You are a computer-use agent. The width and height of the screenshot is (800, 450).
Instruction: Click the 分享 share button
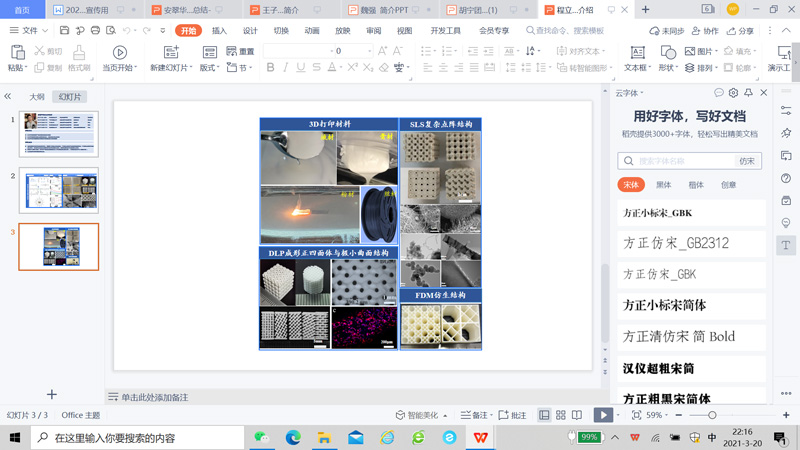(x=741, y=31)
